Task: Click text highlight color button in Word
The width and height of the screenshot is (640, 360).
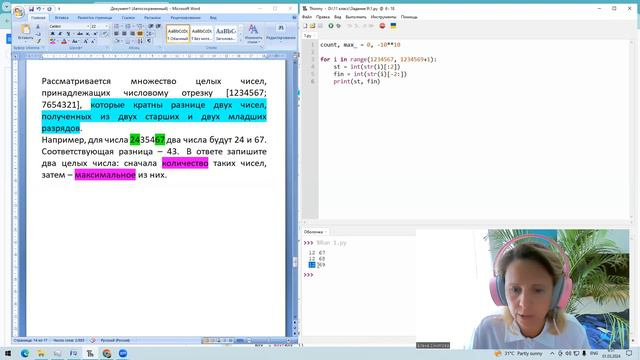Action: coord(53,41)
